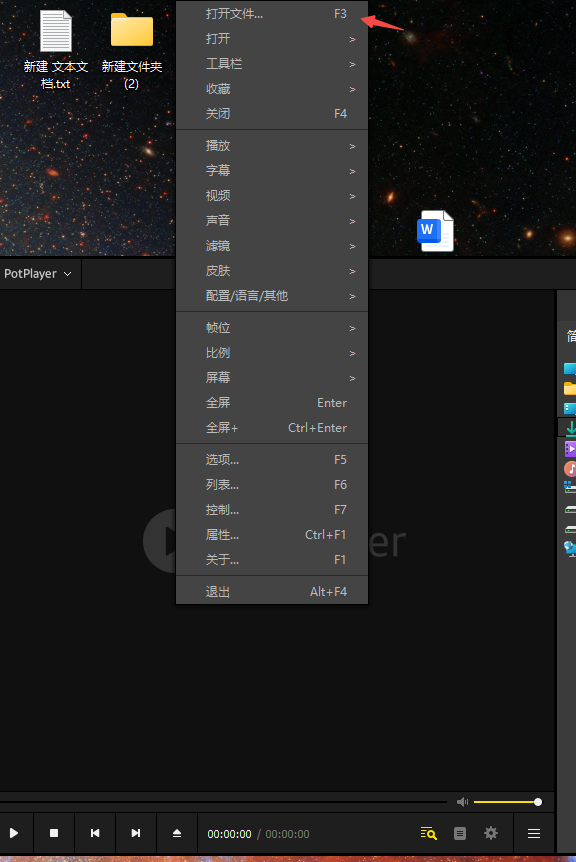
Task: Expand the 滤镜 submenu
Action: pyautogui.click(x=272, y=246)
